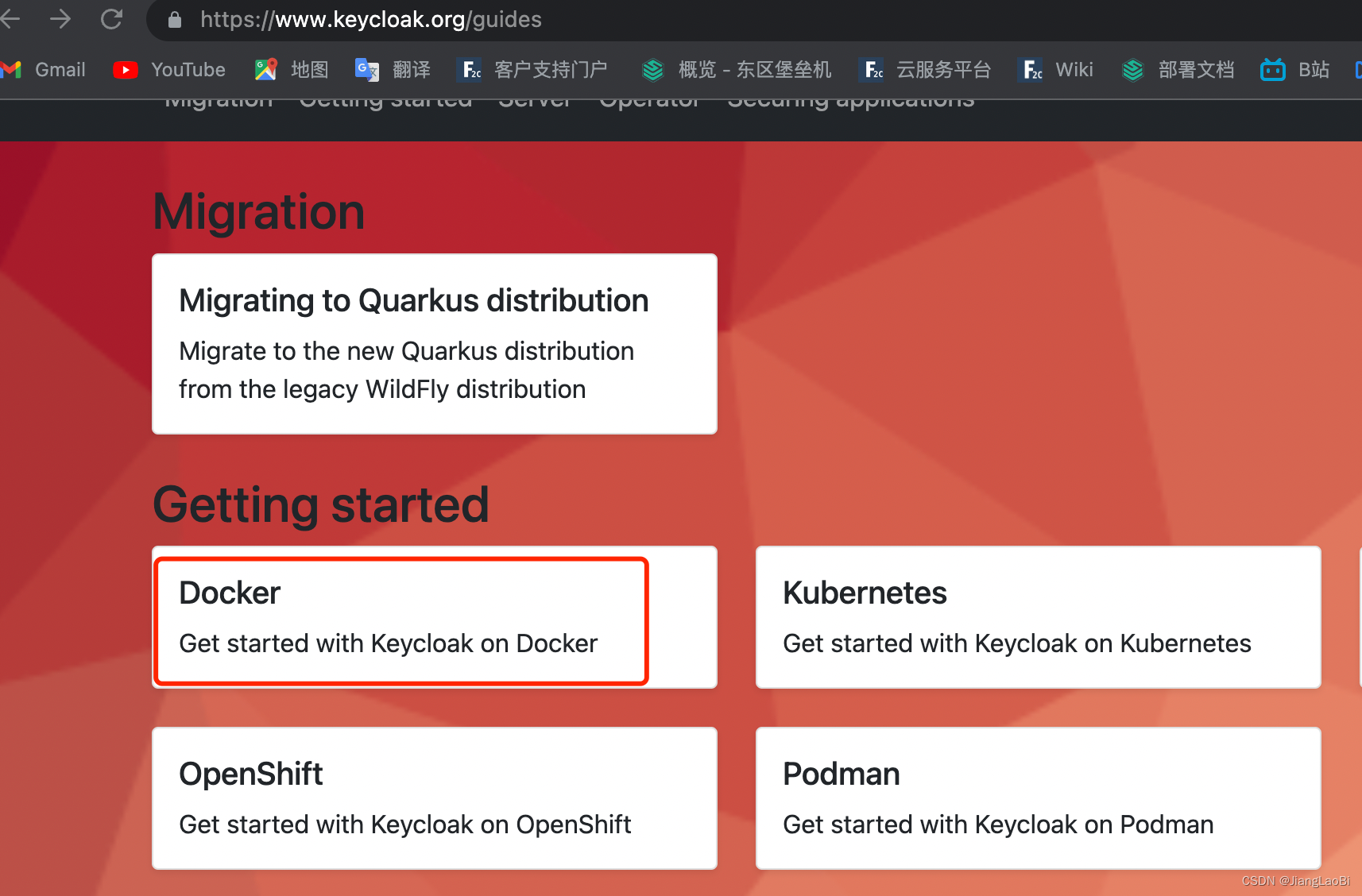
Task: Open the YouTube bookmark
Action: (168, 70)
